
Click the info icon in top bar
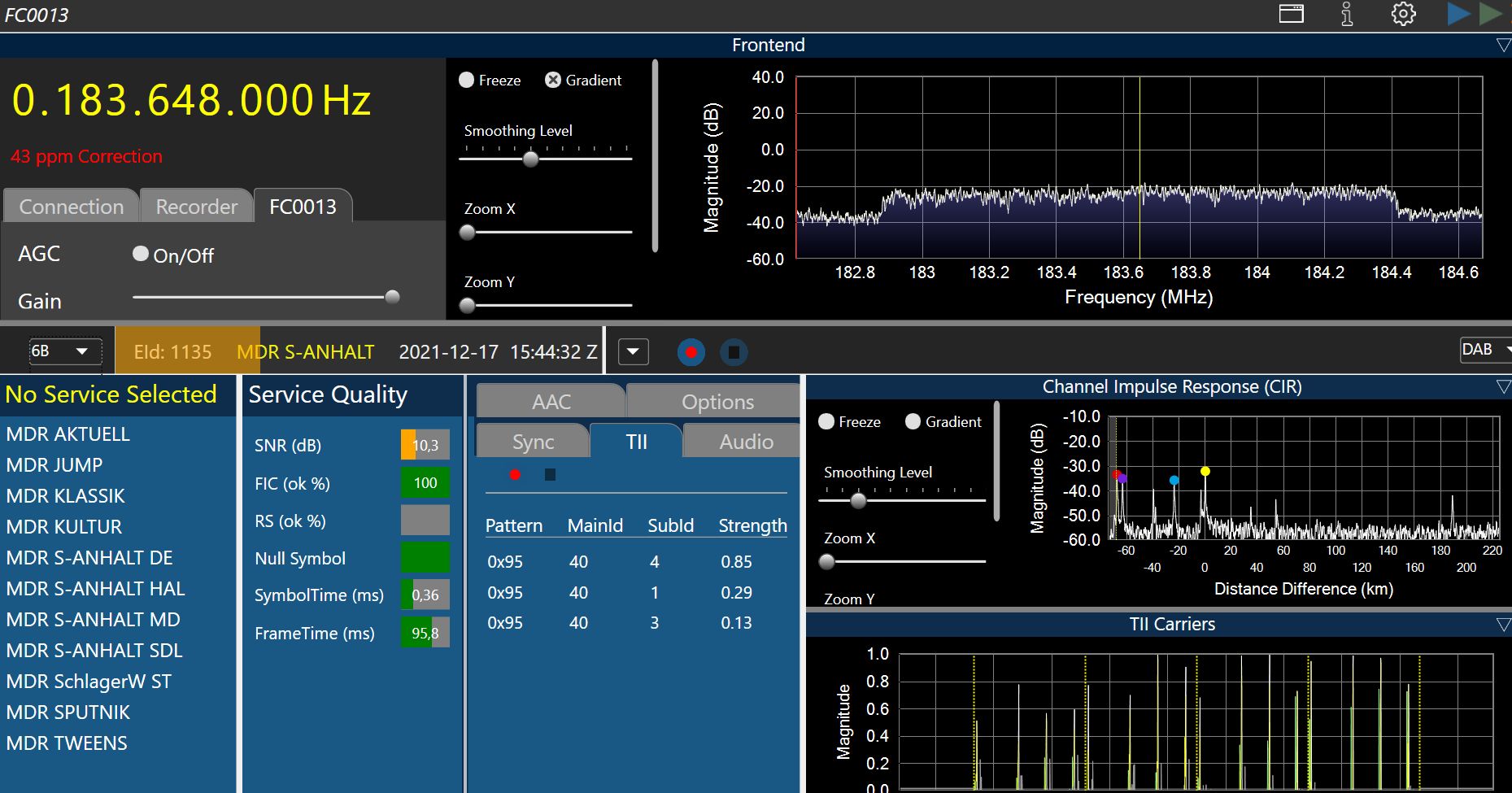click(1347, 14)
